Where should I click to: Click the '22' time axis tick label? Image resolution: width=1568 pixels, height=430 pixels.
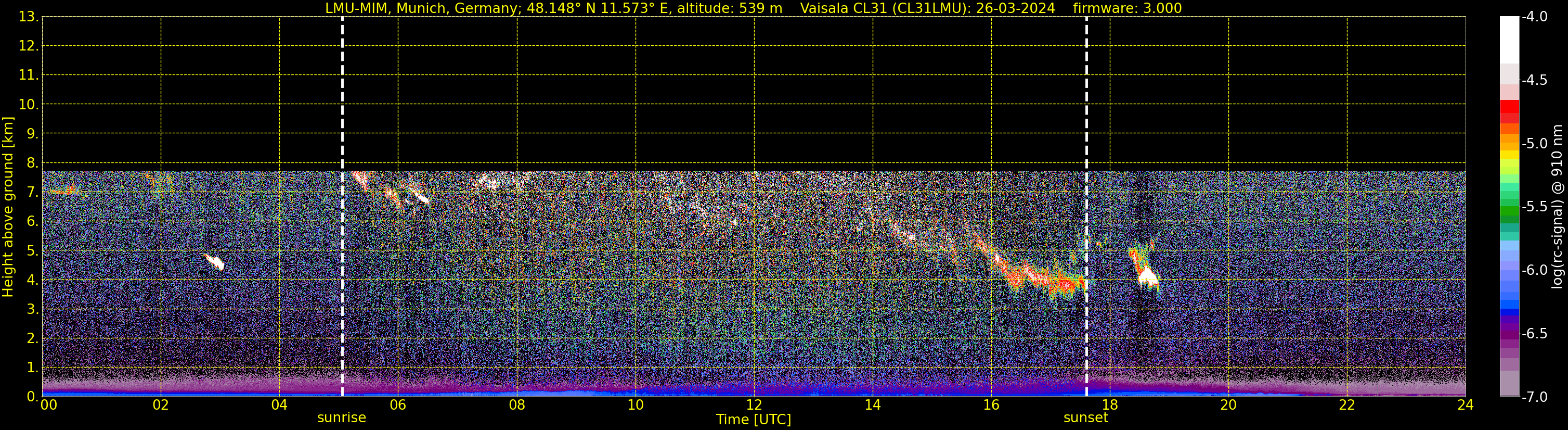1347,405
